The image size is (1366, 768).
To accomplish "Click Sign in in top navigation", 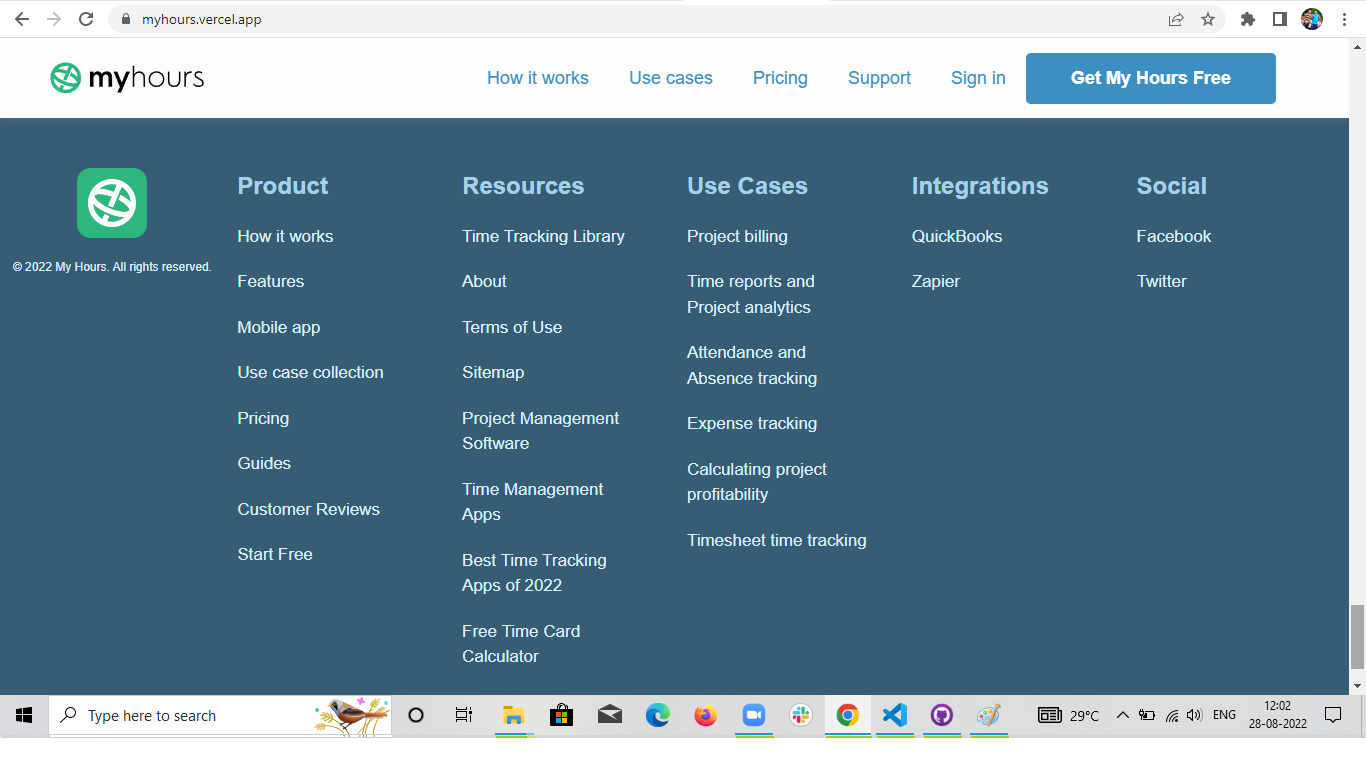I will pyautogui.click(x=978, y=78).
